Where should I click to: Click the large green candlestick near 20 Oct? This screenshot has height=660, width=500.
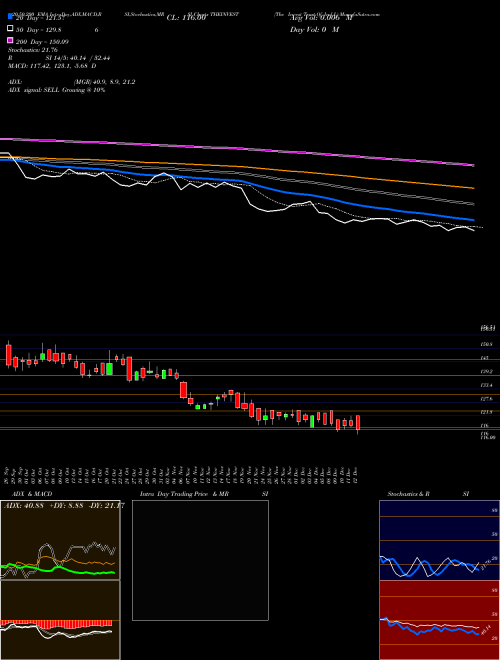tap(109, 369)
